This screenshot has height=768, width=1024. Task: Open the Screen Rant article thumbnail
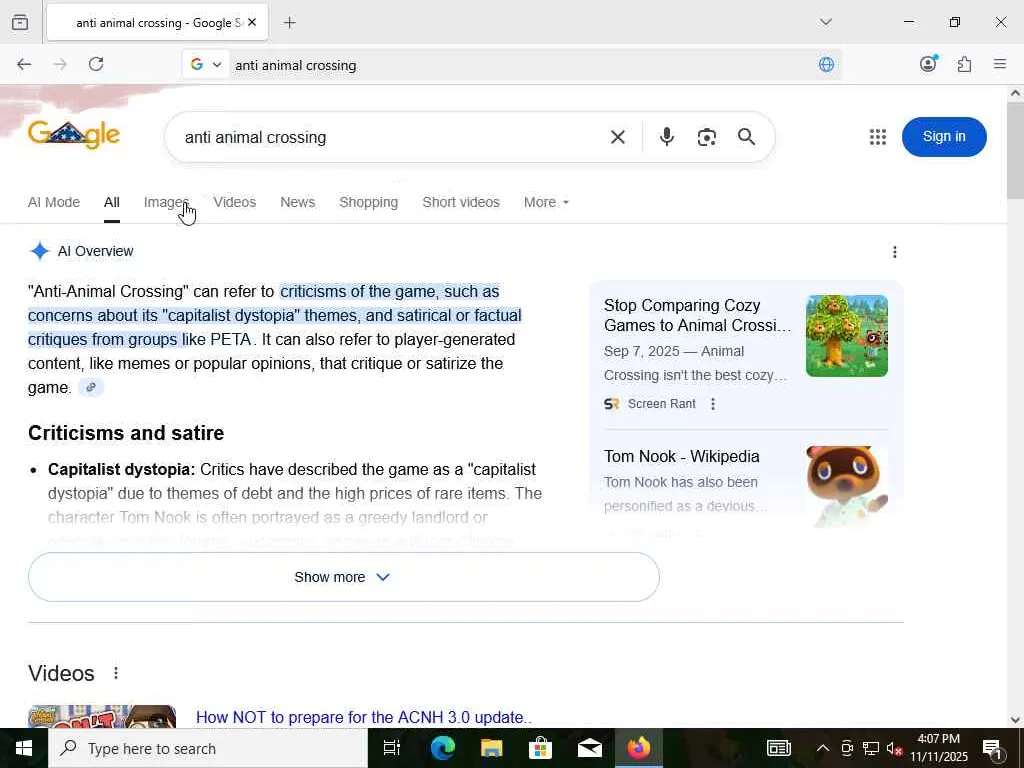pyautogui.click(x=846, y=336)
